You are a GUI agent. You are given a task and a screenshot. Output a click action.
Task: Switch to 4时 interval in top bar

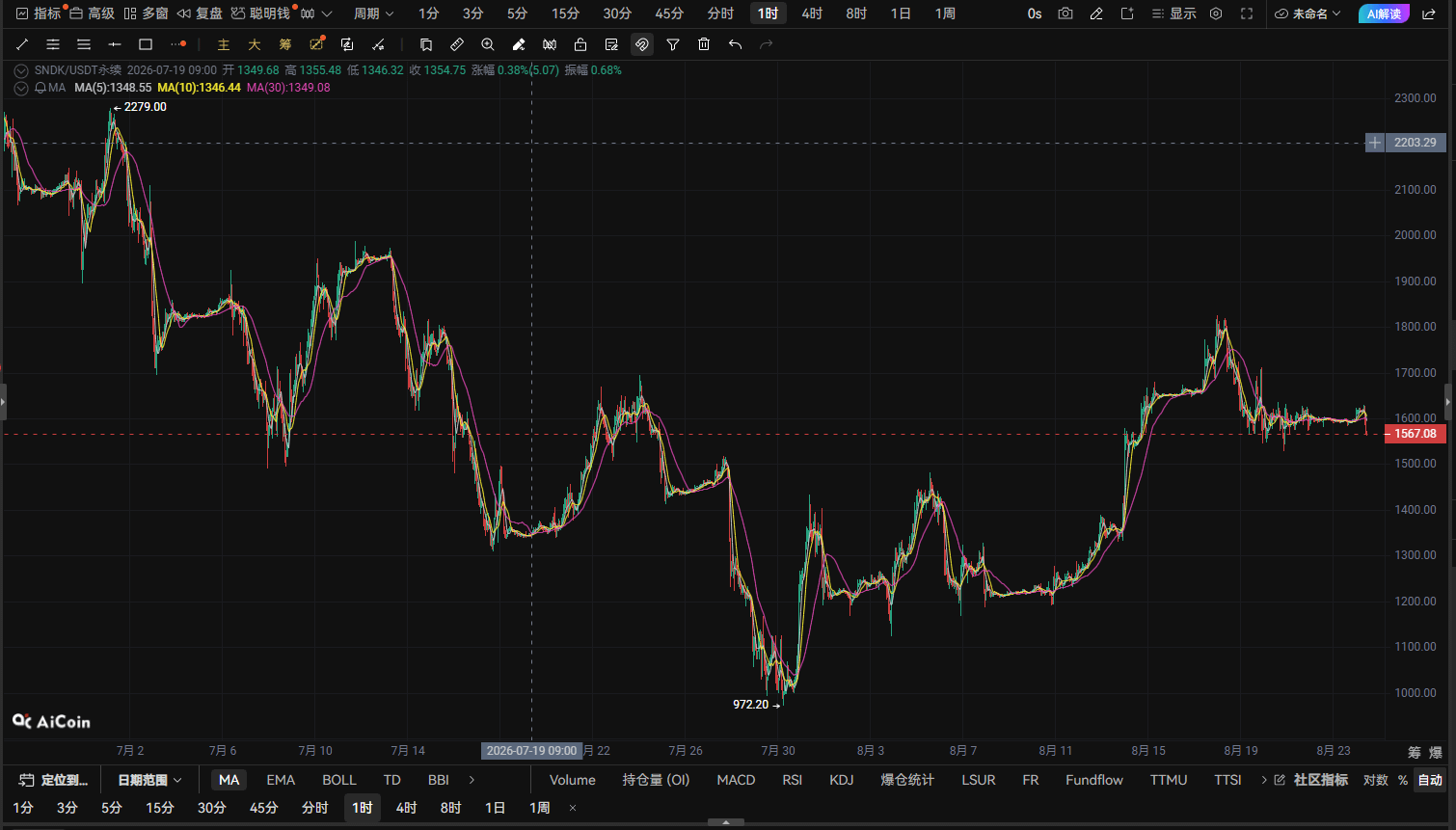(812, 13)
